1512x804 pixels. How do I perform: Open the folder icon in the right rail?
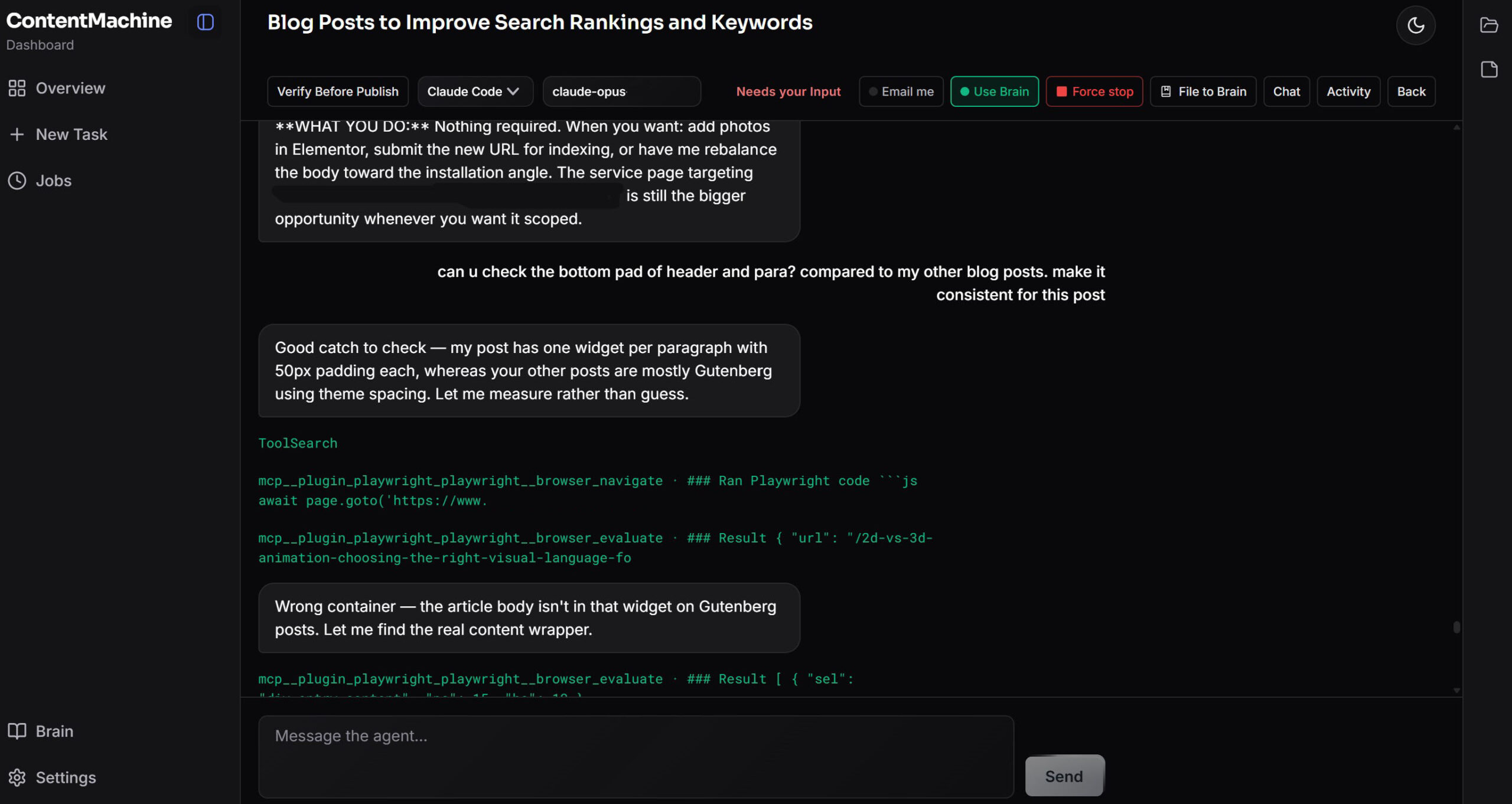1488,25
